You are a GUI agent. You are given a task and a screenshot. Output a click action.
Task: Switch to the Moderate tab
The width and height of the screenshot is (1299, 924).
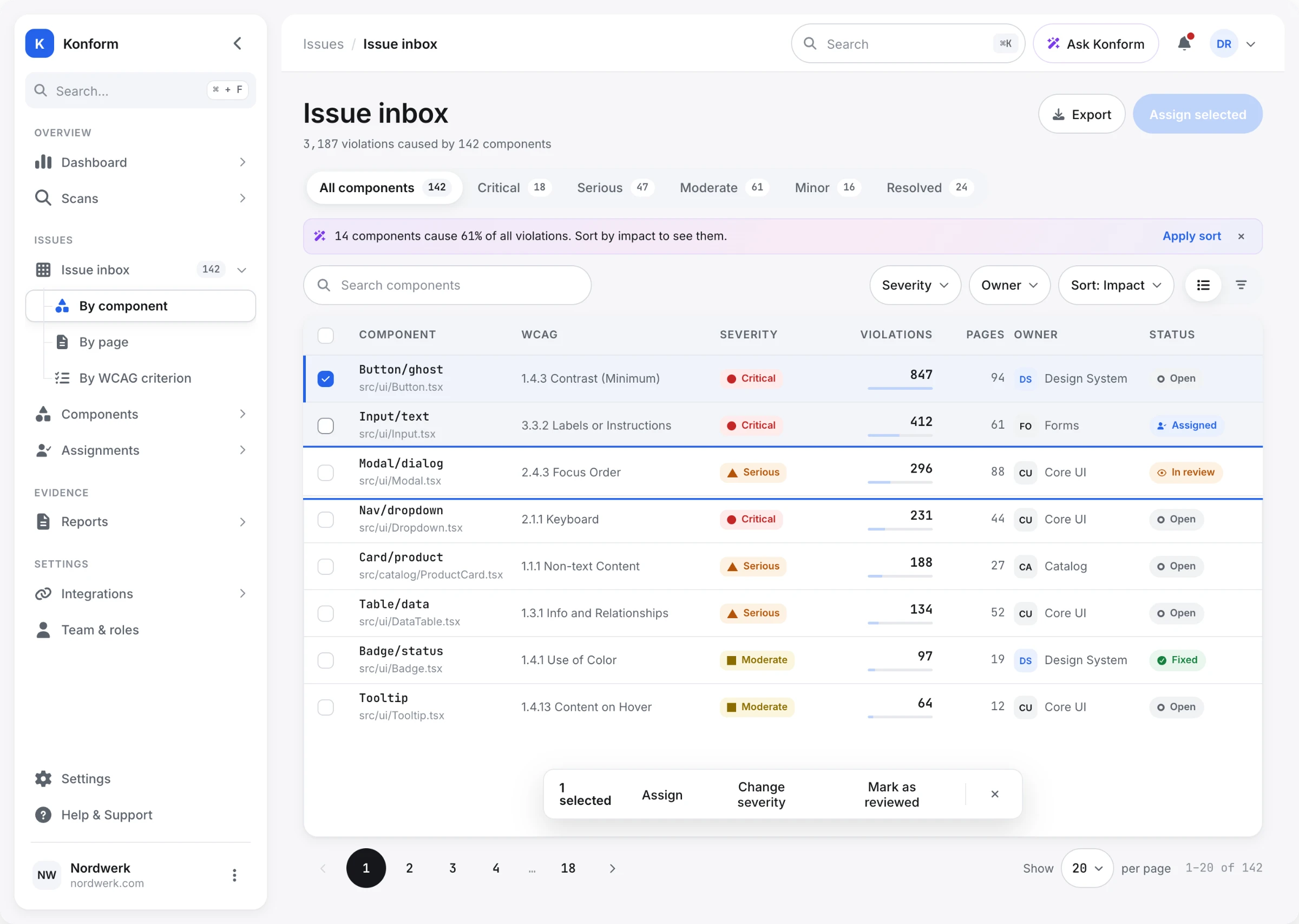[x=724, y=187]
